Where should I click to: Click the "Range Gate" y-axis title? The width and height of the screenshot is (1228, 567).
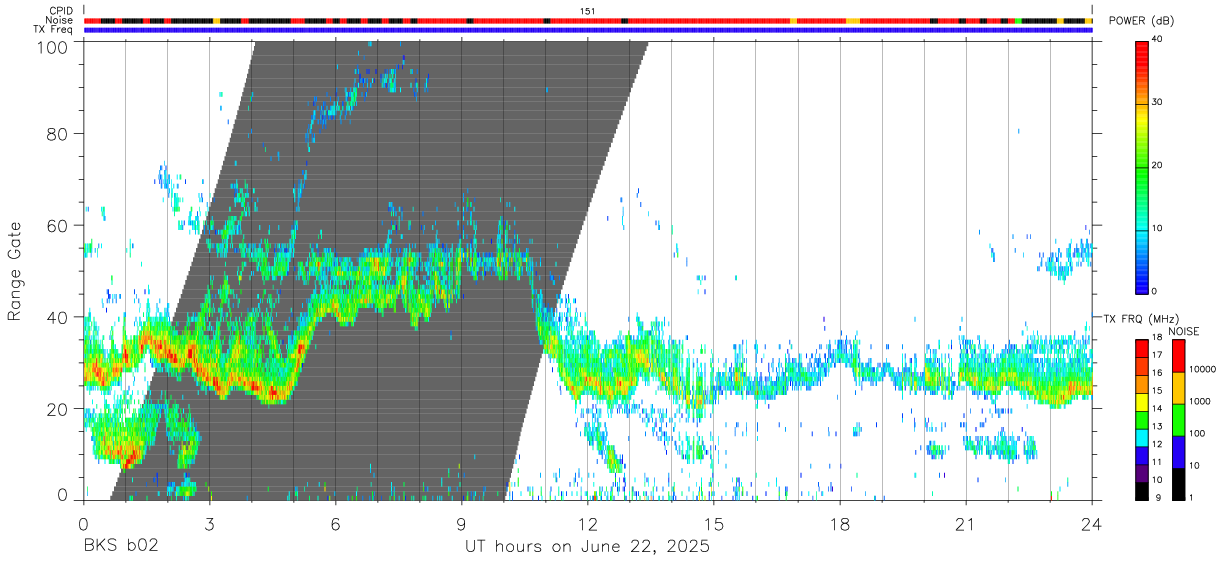click(x=15, y=272)
